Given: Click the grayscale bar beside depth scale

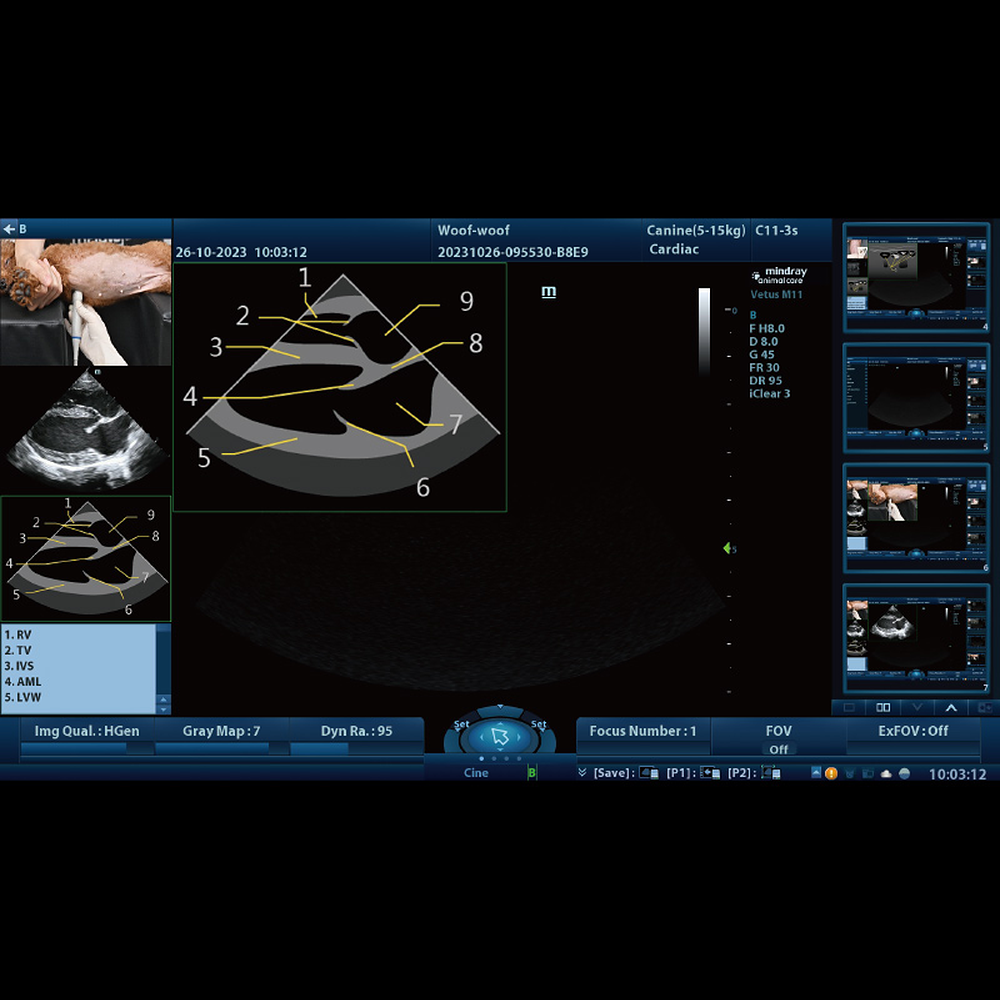Looking at the screenshot, I should [704, 332].
